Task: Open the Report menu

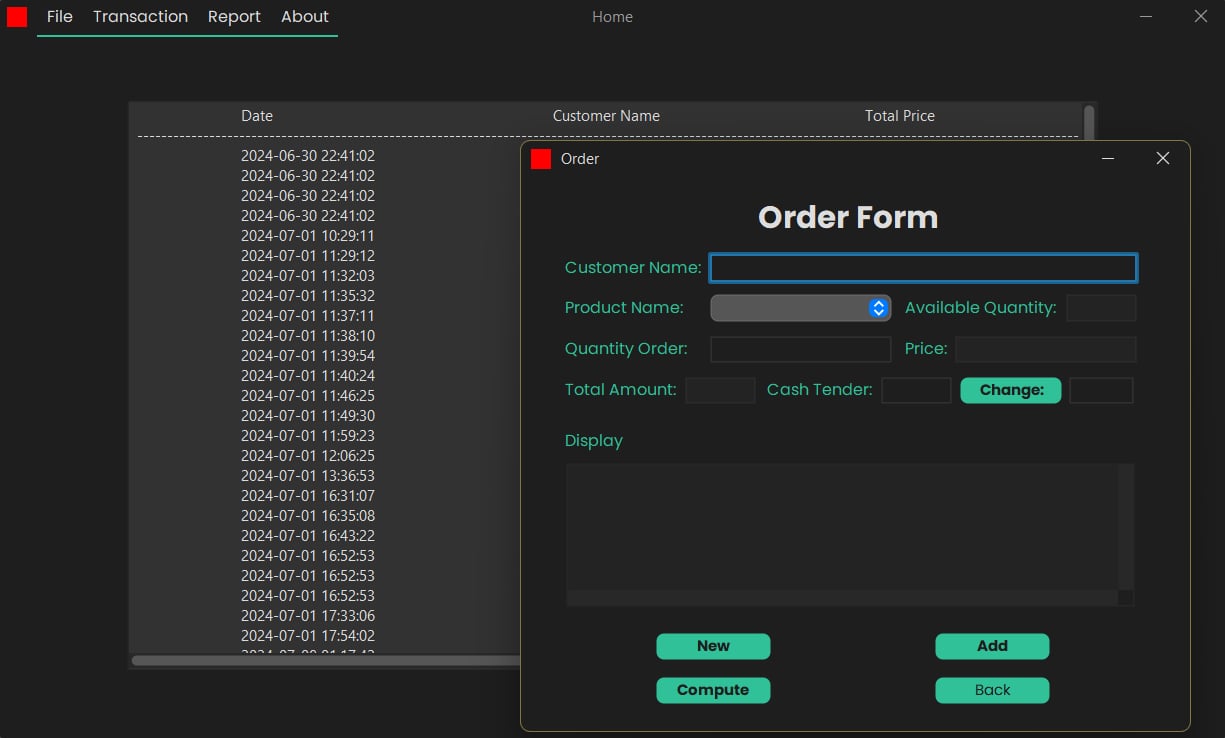Action: click(234, 16)
